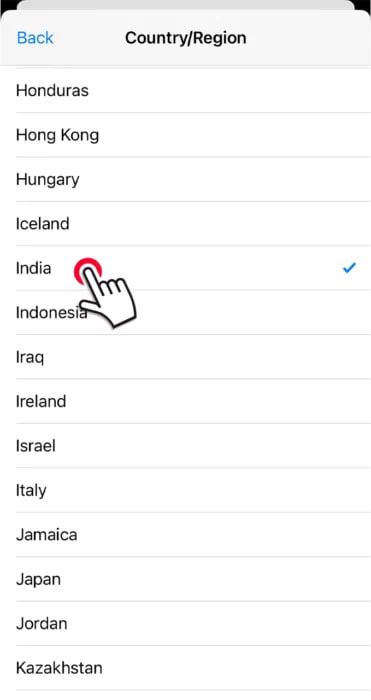
Task: Pick Israel from the list
Action: (x=185, y=446)
